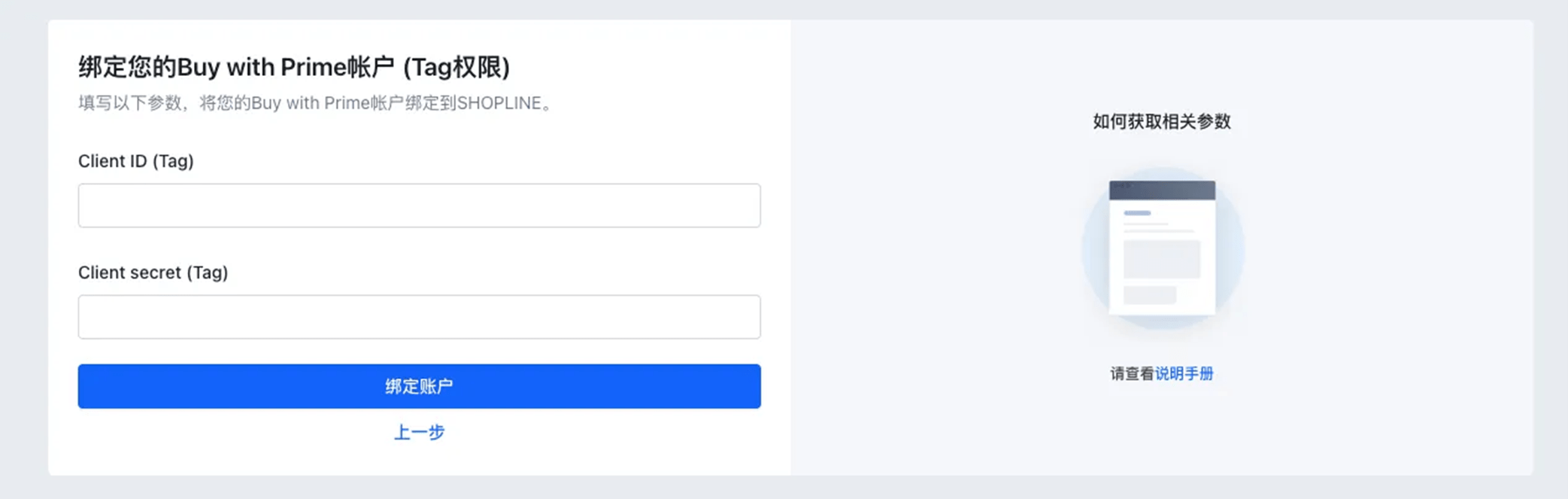Click the document illustration icon
This screenshot has width=1568, height=499.
coord(1162,248)
